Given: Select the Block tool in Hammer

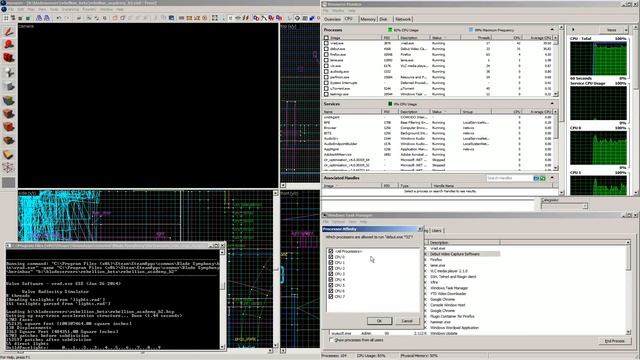Looking at the screenshot, I should pos(9,86).
